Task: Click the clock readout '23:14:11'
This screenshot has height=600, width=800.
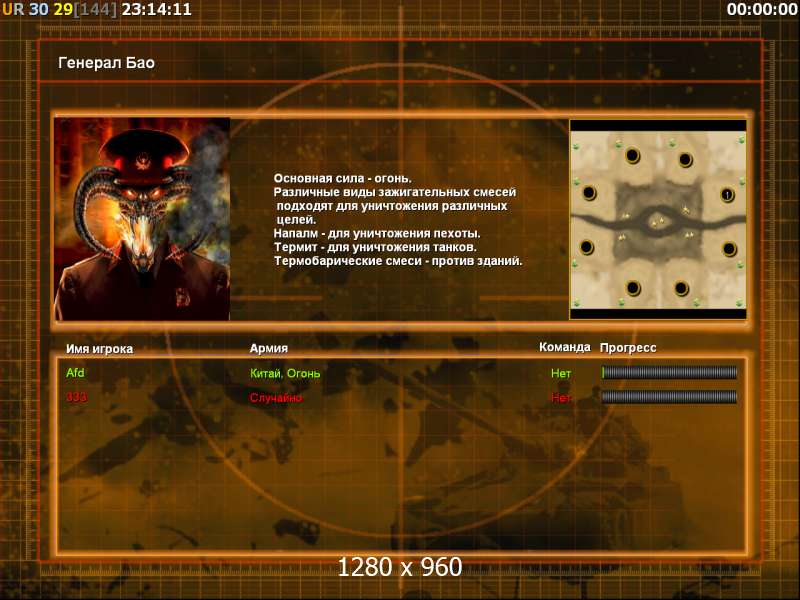Action: [x=157, y=9]
